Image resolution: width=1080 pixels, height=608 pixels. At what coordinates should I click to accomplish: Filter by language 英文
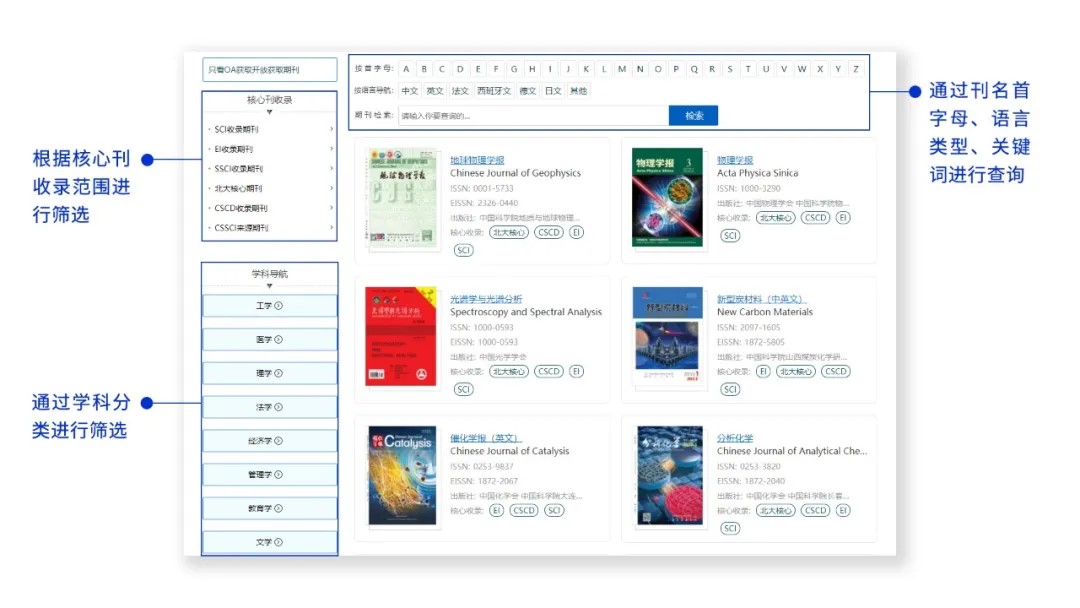tap(434, 91)
